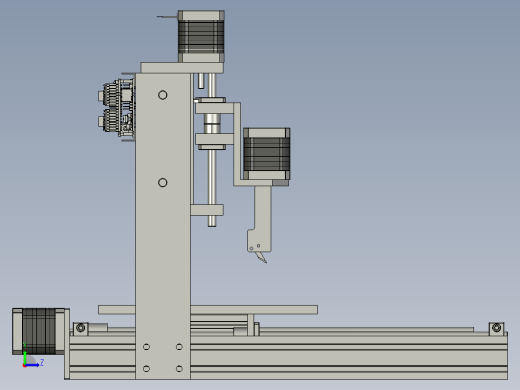Image resolution: width=520 pixels, height=390 pixels.
Task: Select the lower clamp block on the carriage
Action: pyautogui.click(x=214, y=139)
